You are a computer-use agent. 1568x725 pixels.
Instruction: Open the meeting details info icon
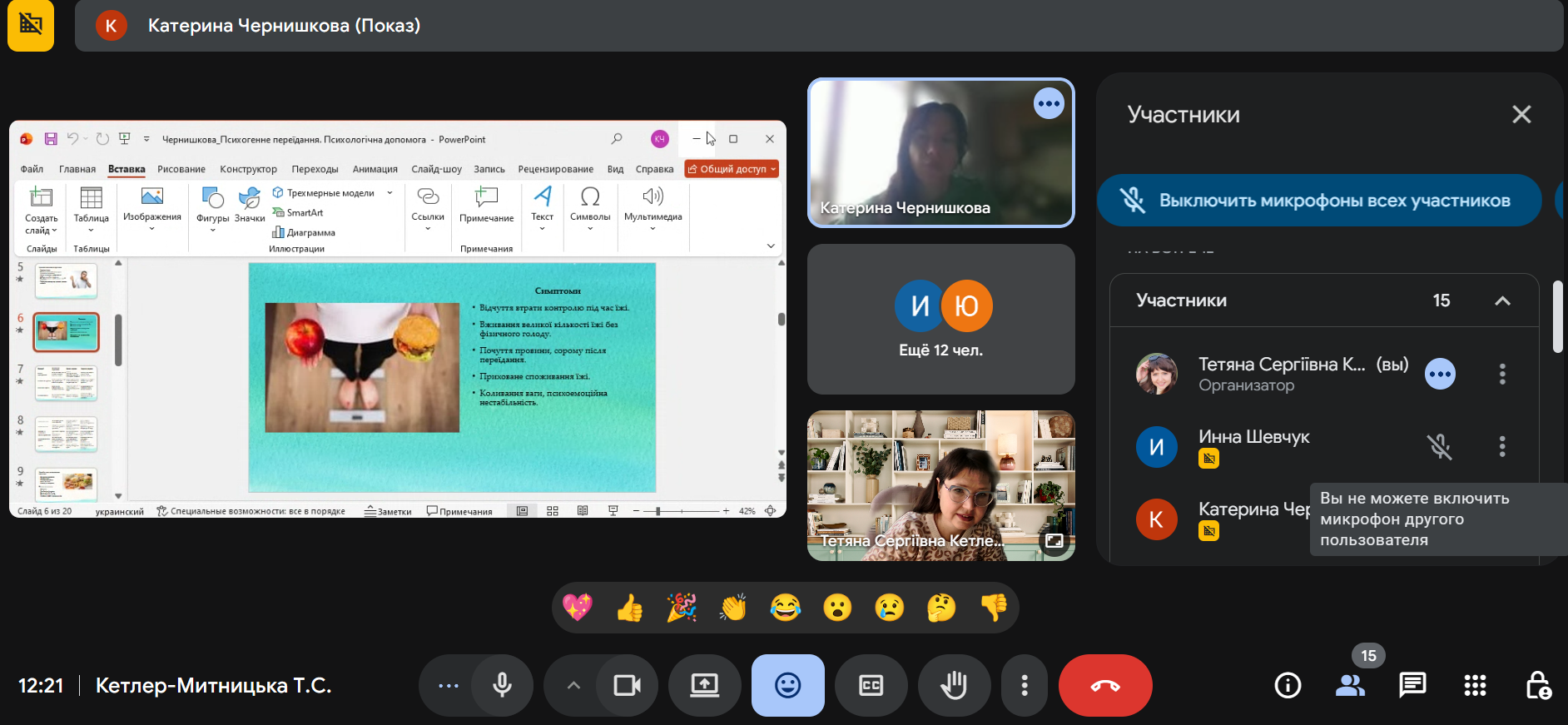1288,686
